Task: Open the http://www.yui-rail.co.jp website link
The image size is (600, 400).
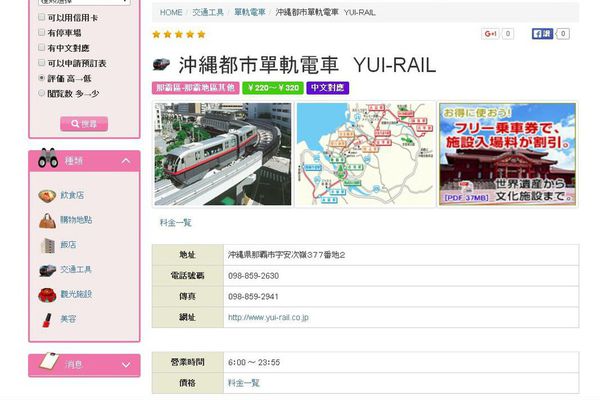Action: (x=268, y=318)
